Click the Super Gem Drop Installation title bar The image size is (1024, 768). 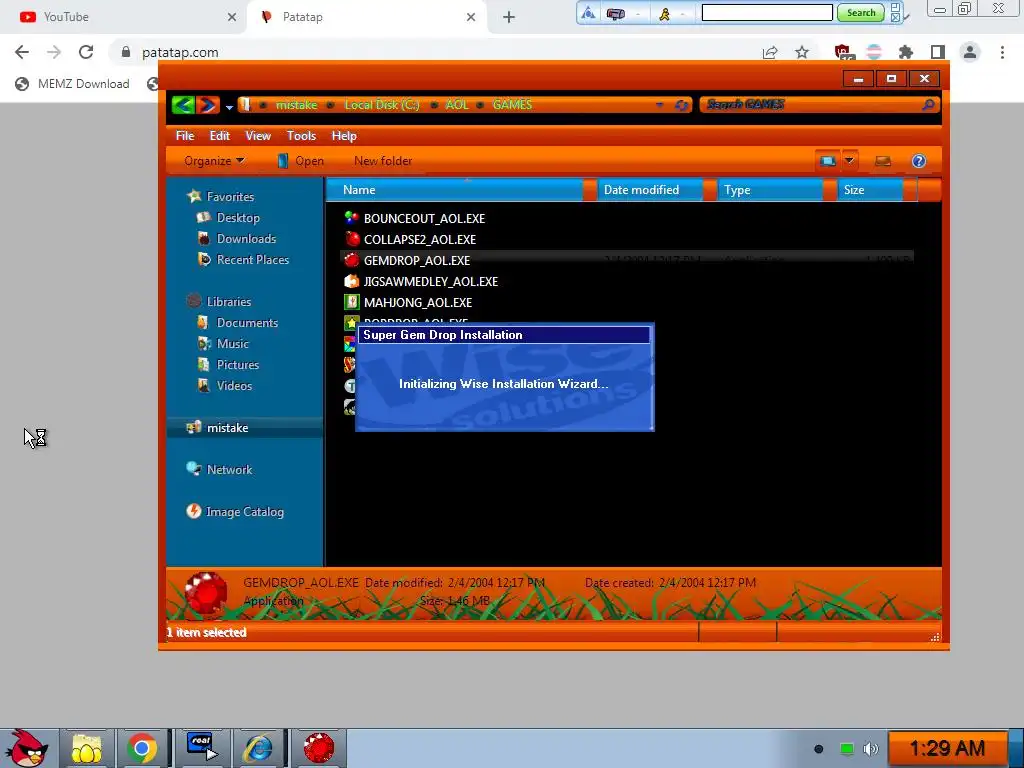click(504, 335)
